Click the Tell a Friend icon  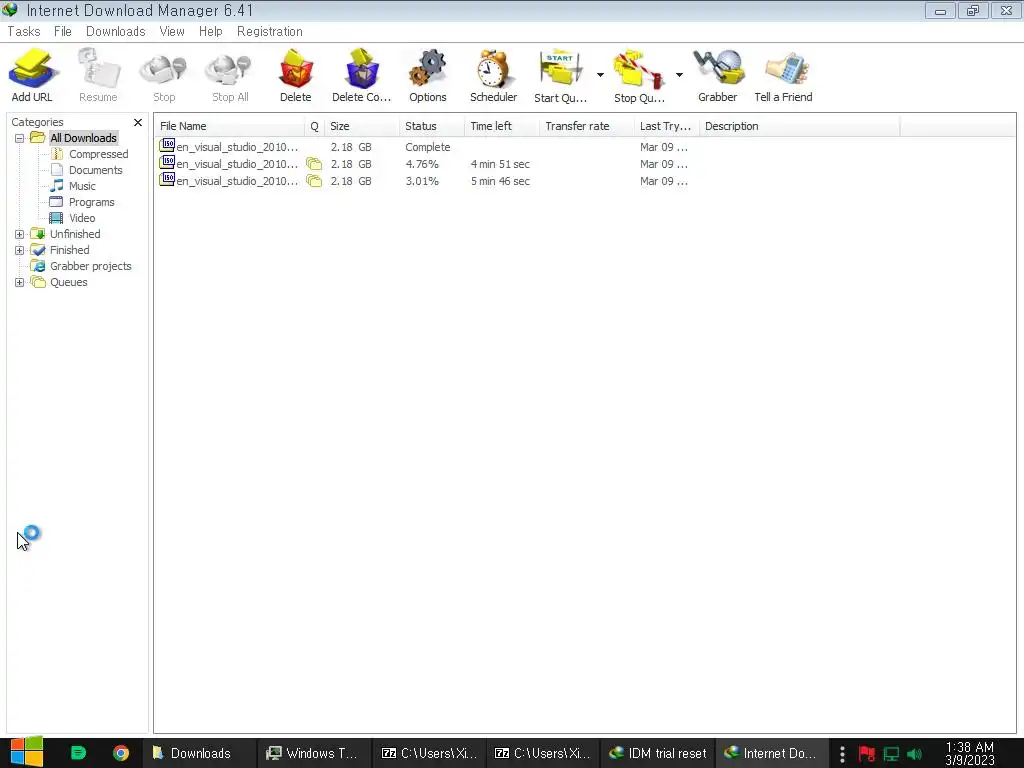coord(786,69)
